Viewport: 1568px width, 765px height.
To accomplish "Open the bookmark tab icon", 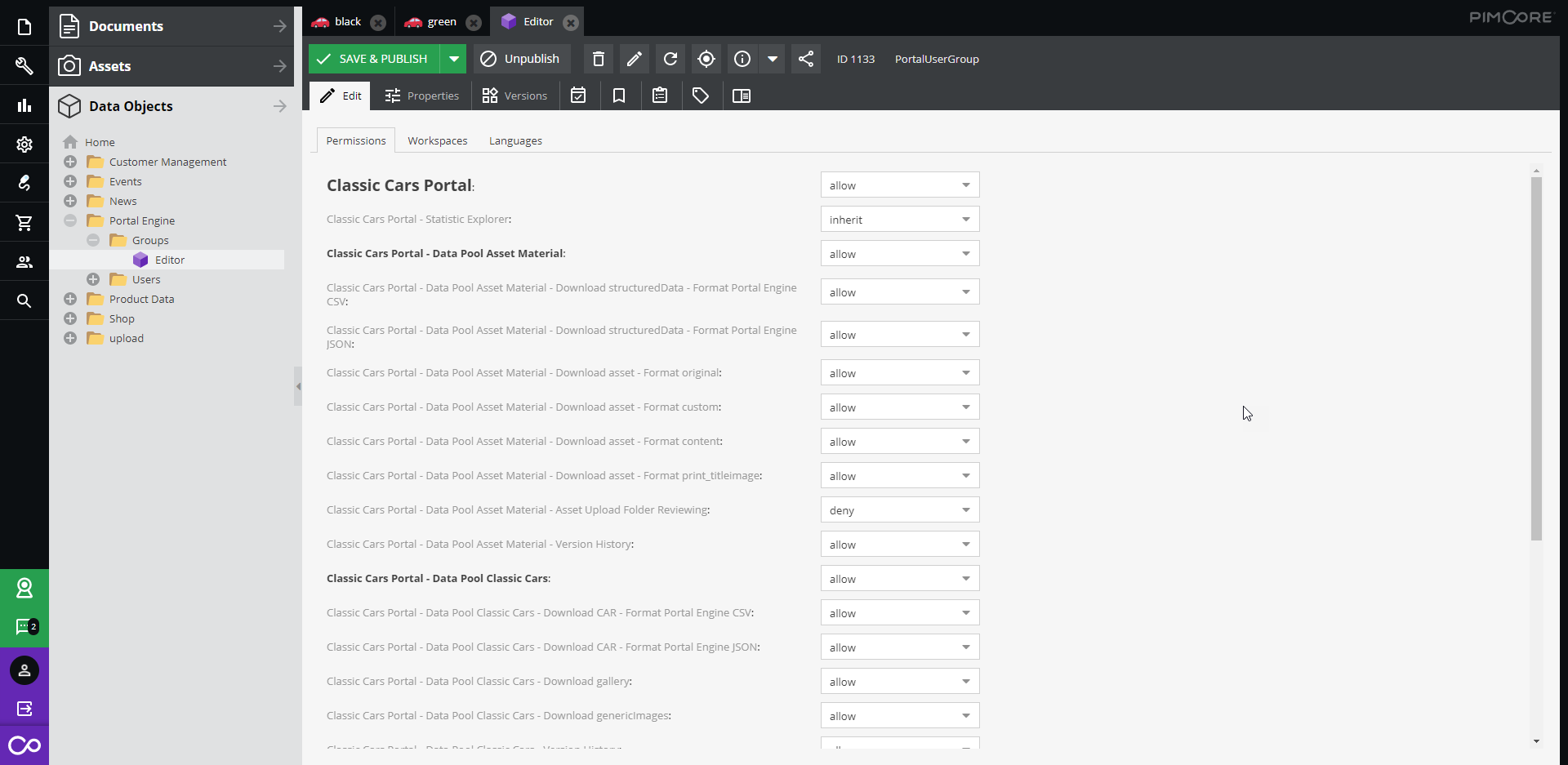I will 619,96.
